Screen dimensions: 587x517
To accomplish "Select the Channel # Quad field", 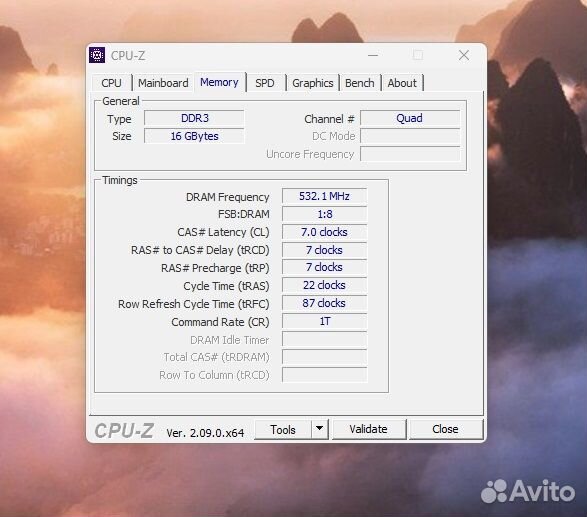I will click(410, 118).
